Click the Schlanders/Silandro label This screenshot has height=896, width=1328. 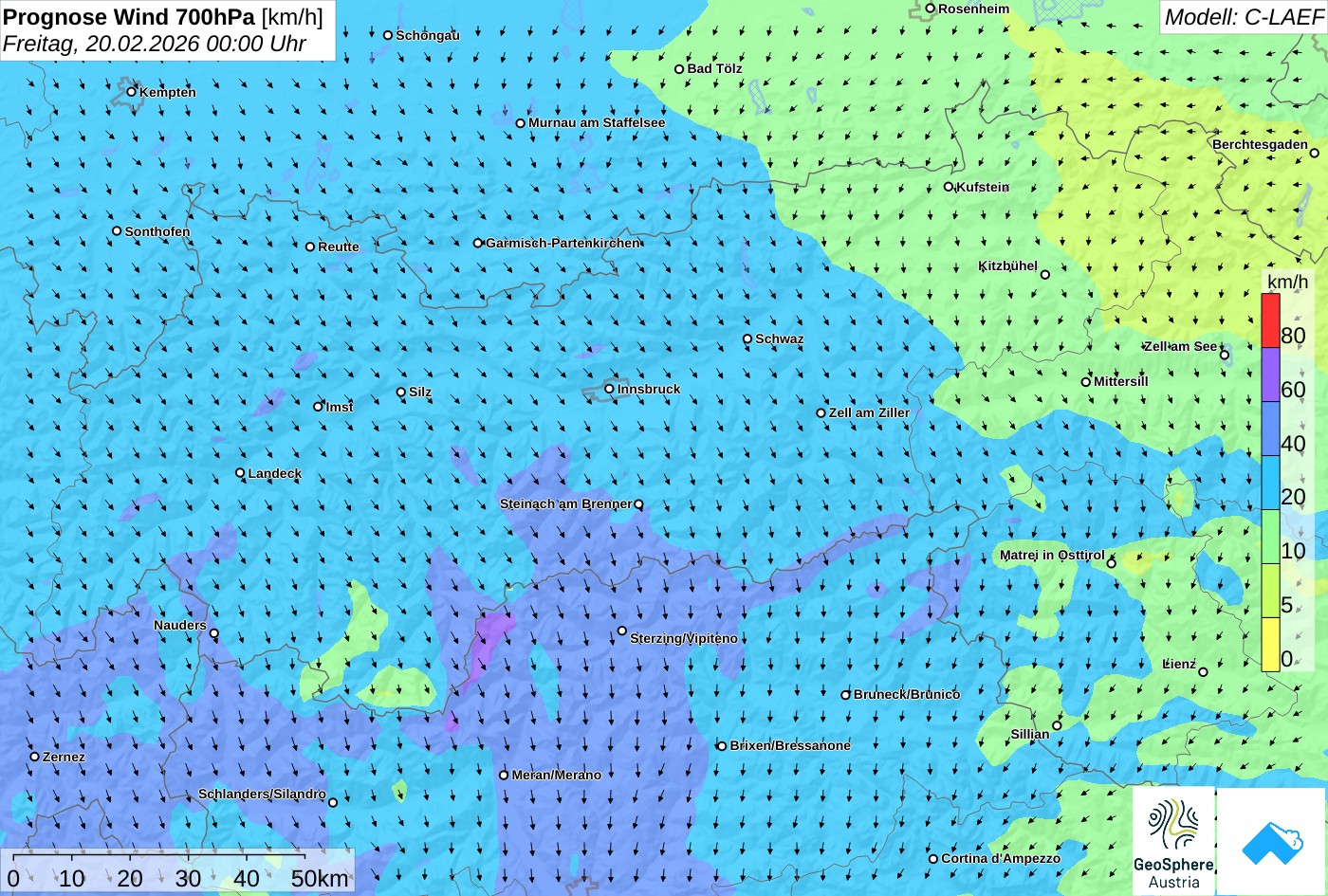pyautogui.click(x=262, y=794)
